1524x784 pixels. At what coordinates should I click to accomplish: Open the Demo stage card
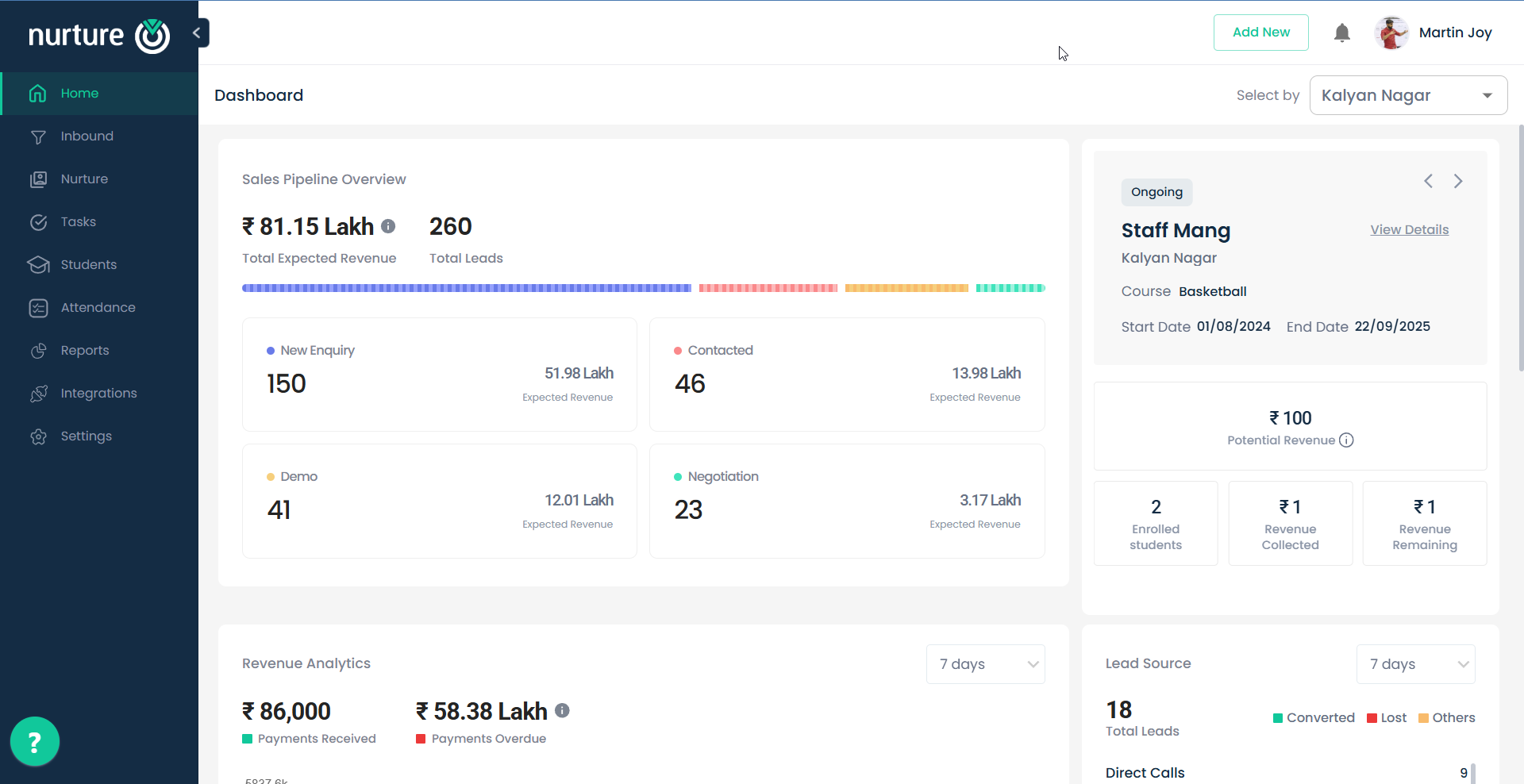pyautogui.click(x=440, y=501)
